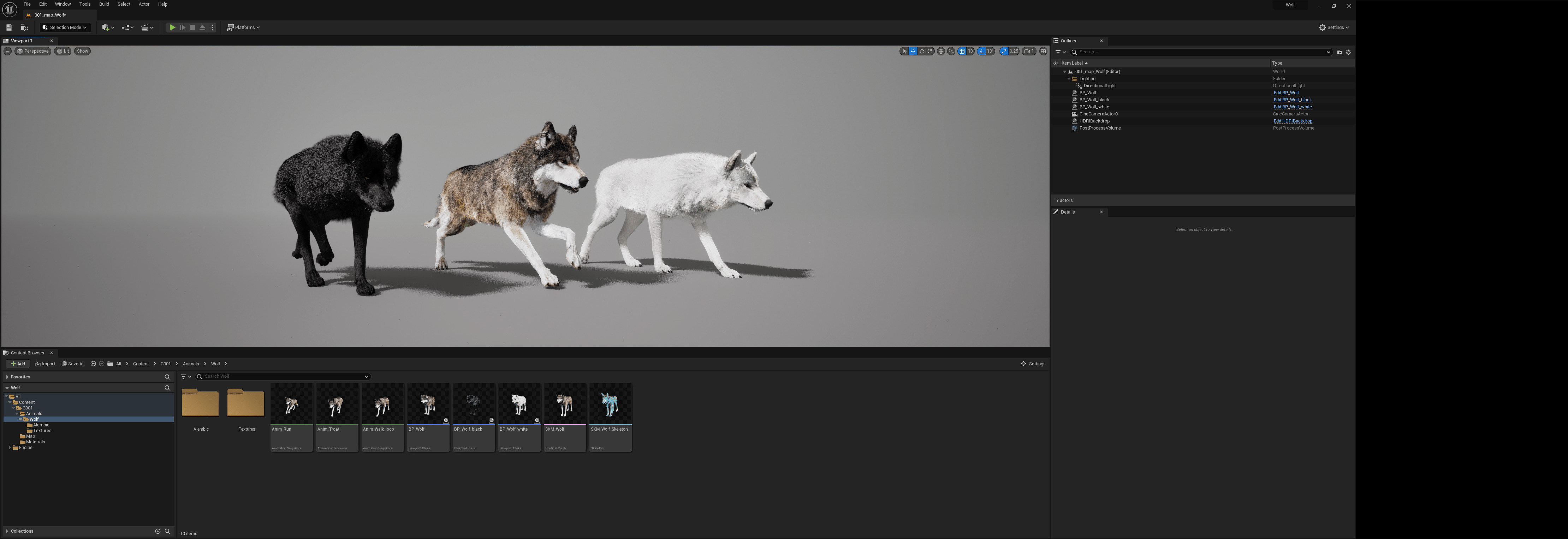Open the Tools menu
Image resolution: width=1568 pixels, height=539 pixels.
85,4
